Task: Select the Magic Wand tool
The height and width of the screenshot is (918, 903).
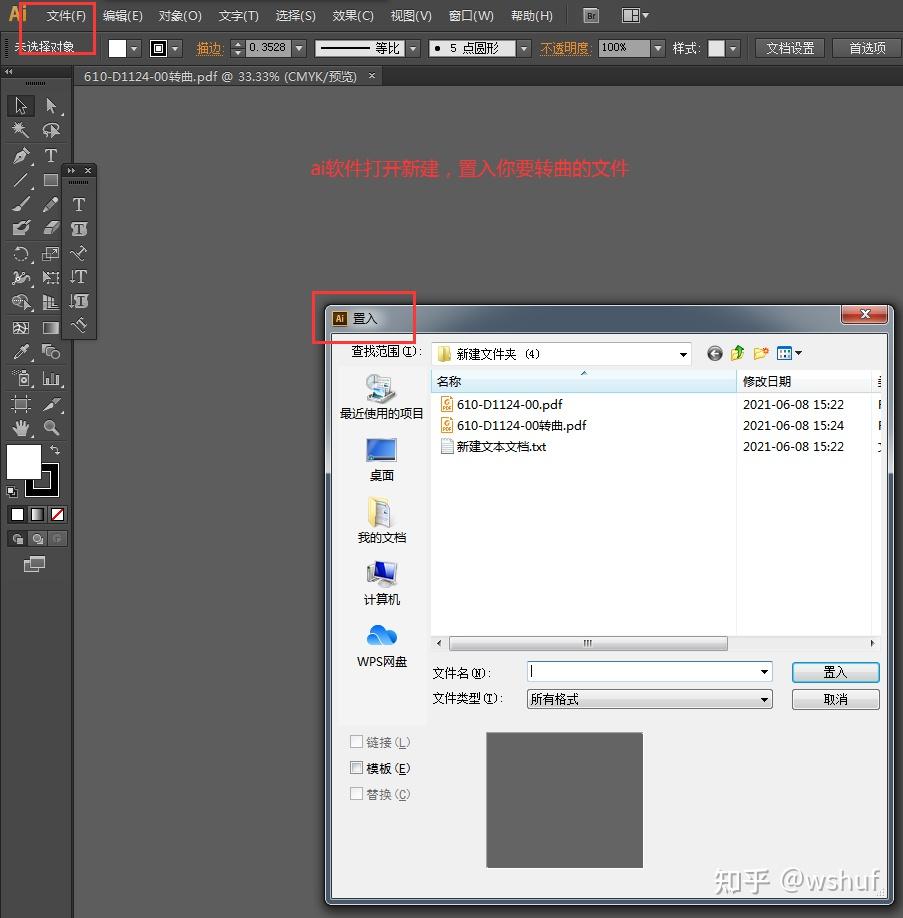Action: 20,131
